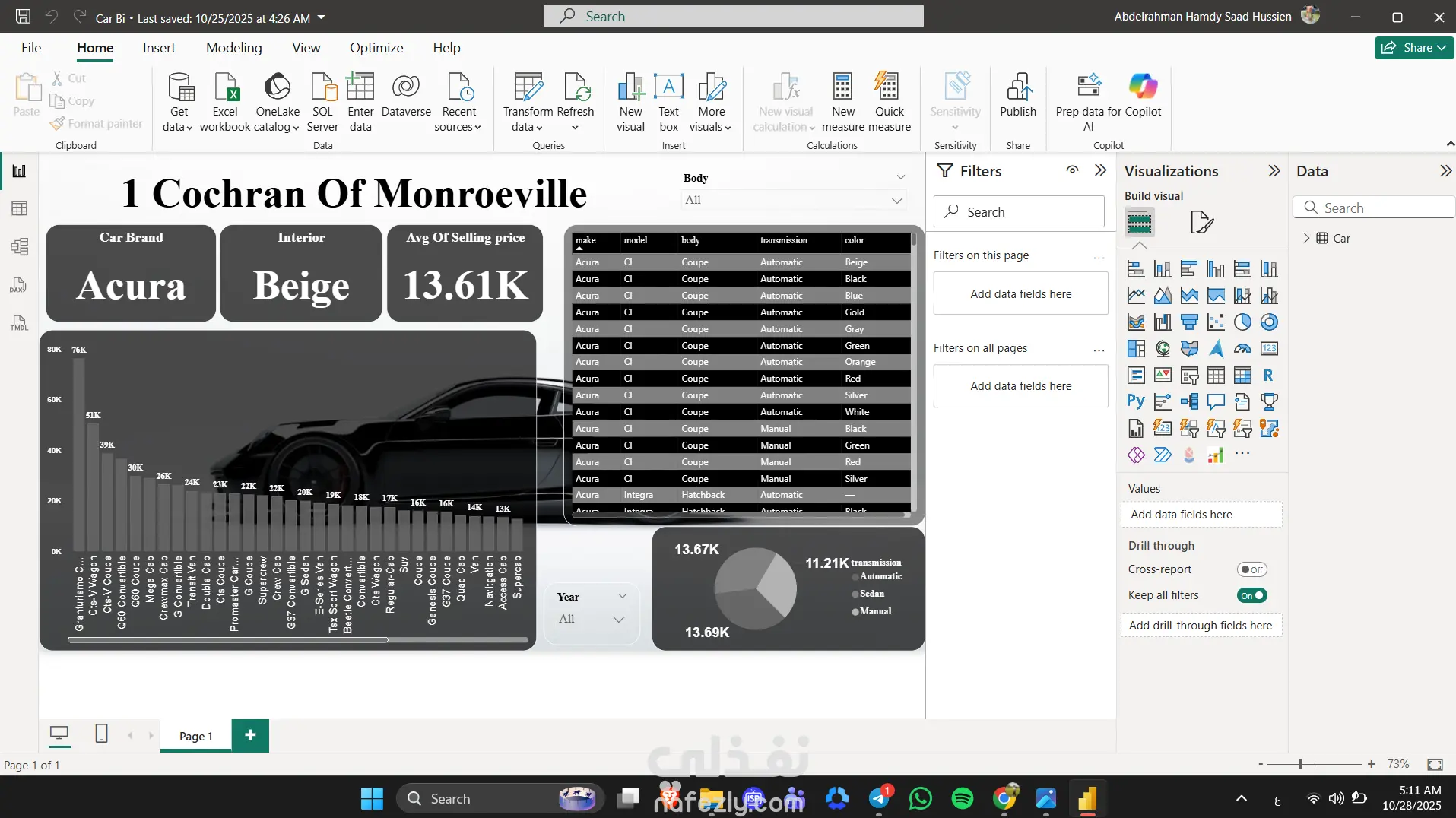Switch to Table view in left sidebar
1456x818 pixels.
19,208
